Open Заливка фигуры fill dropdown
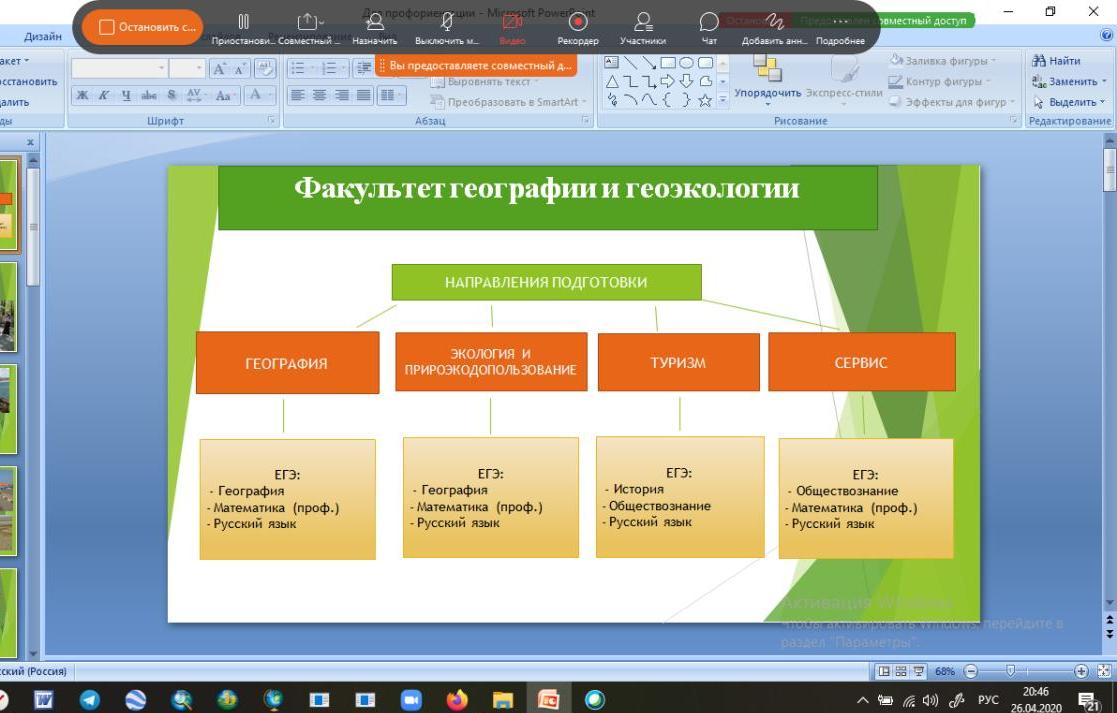1117x713 pixels. (943, 61)
